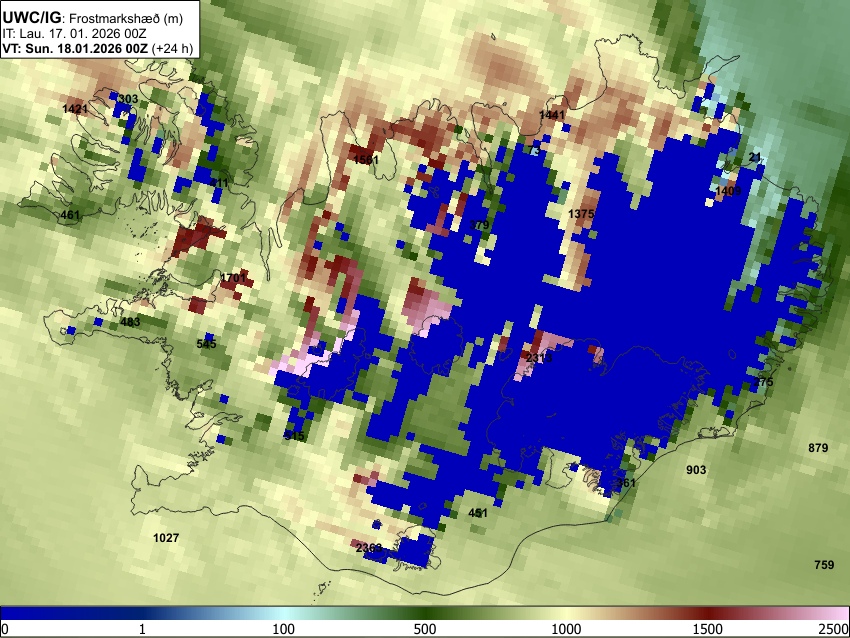Image resolution: width=850 pixels, height=638 pixels.
Task: Click the '2500' tick on the colour scale
Action: pos(834,629)
